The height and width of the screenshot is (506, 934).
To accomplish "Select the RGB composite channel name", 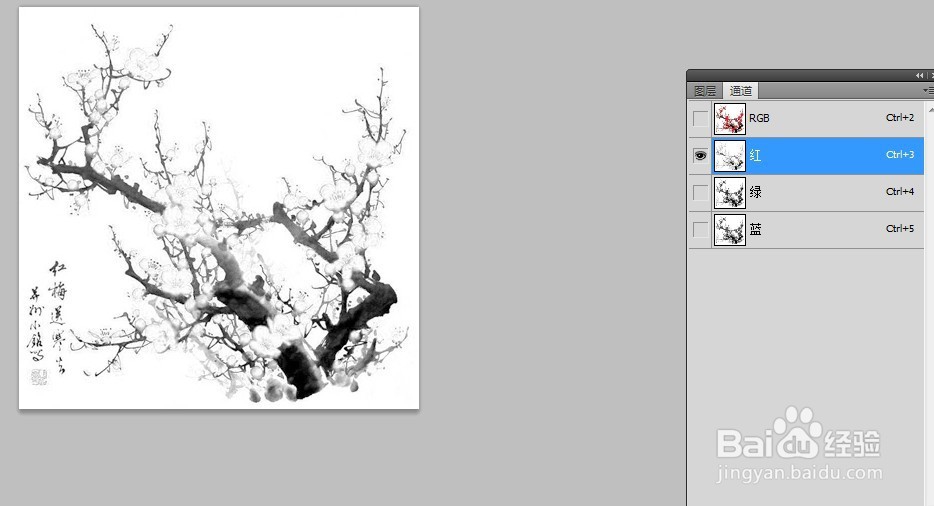I will tap(759, 118).
